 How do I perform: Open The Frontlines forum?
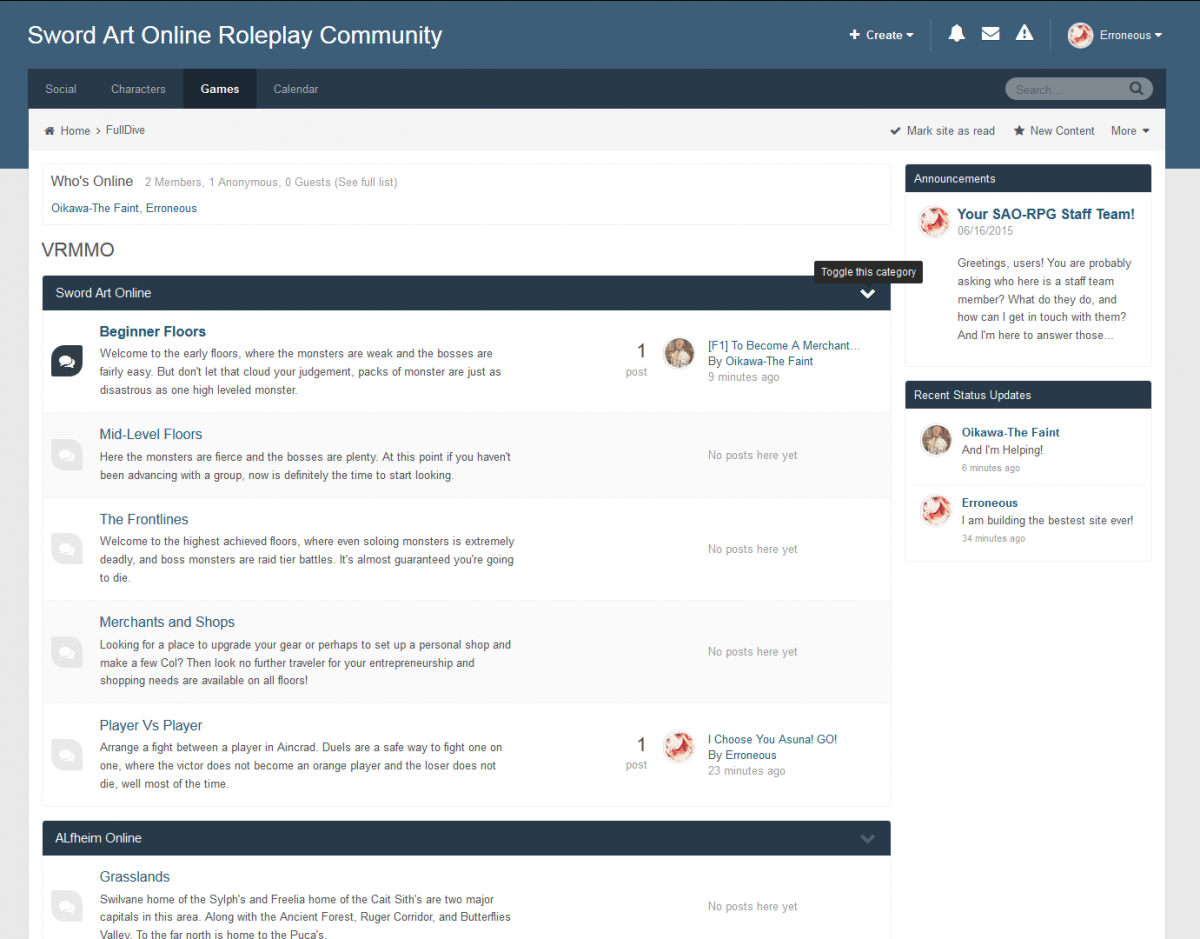point(144,519)
